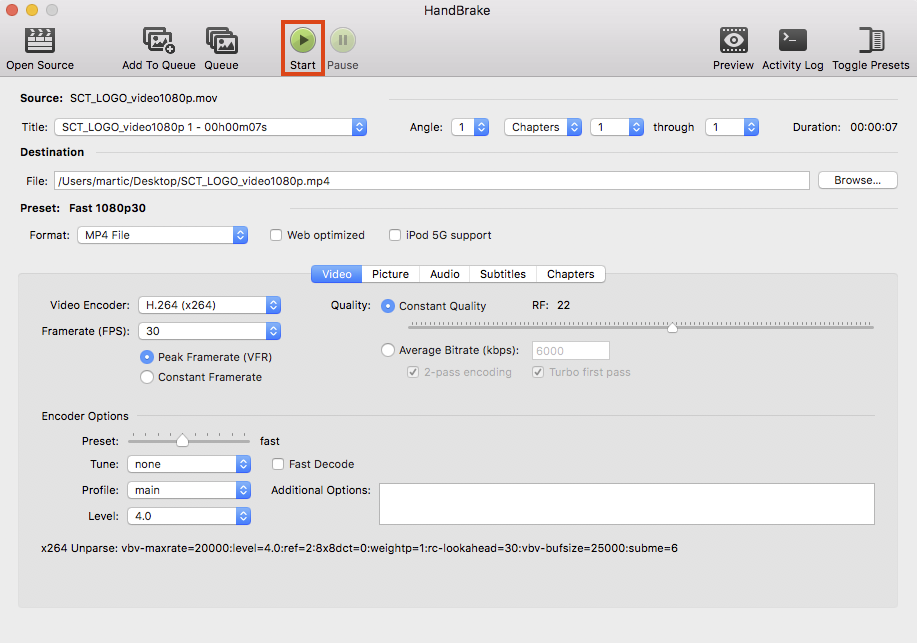
Task: Select Average Bitrate (kbps) radio button
Action: 388,350
